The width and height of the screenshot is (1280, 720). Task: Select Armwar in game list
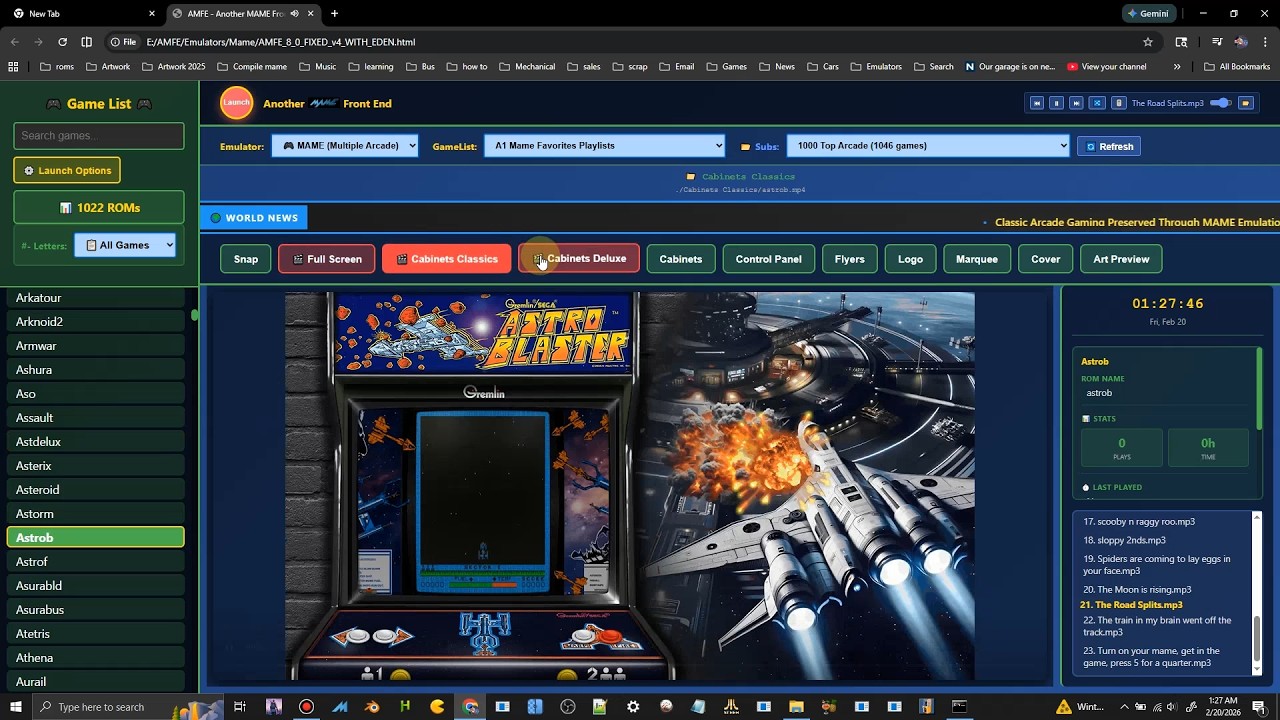pyautogui.click(x=96, y=346)
